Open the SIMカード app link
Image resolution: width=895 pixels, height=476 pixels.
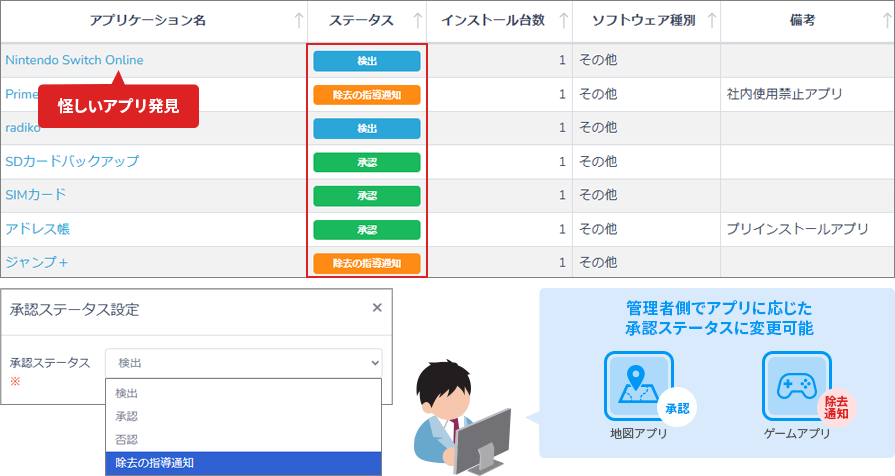tap(36, 195)
